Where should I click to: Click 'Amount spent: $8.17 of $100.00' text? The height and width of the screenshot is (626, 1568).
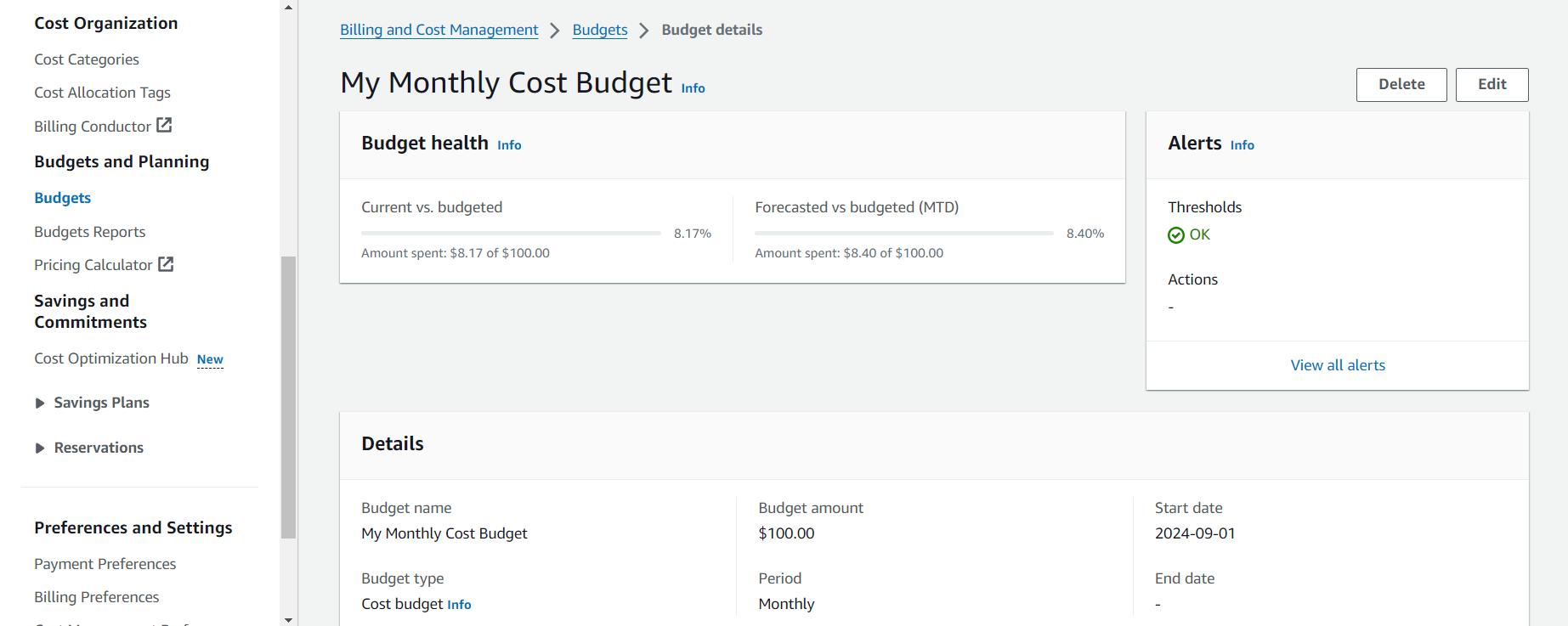[x=456, y=253]
